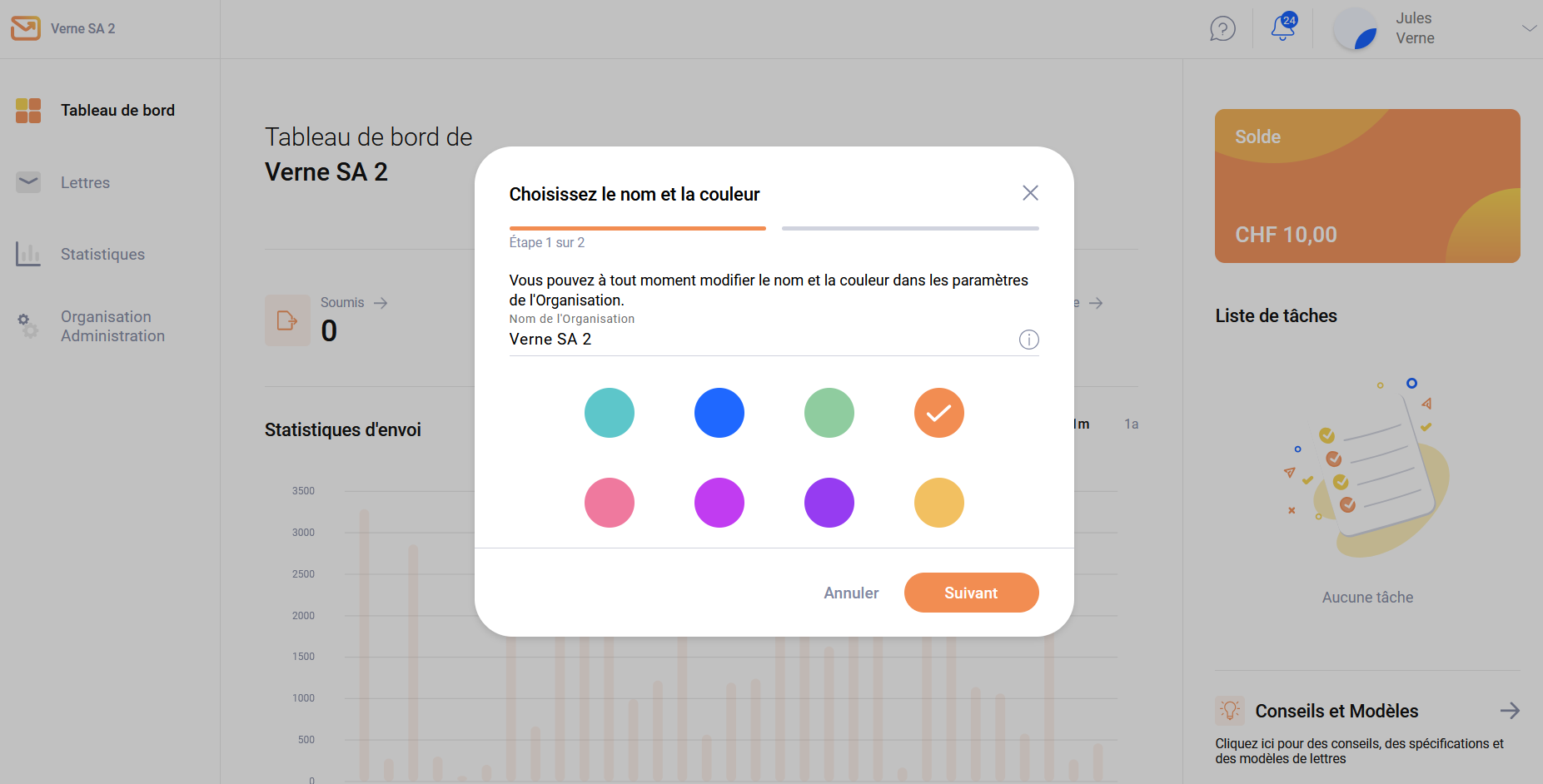This screenshot has height=784, width=1543.
Task: Open the notifications bell
Action: pyautogui.click(x=1282, y=28)
